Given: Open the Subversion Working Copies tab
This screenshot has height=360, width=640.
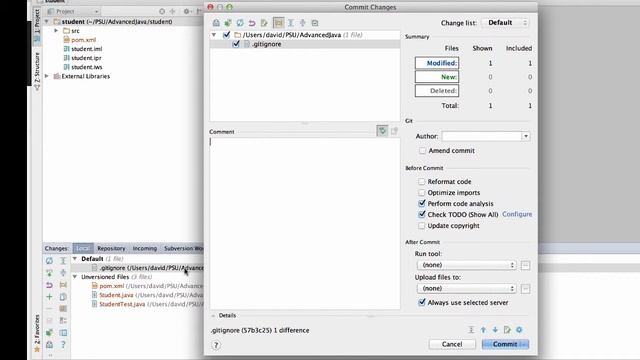Looking at the screenshot, I should click(x=183, y=248).
